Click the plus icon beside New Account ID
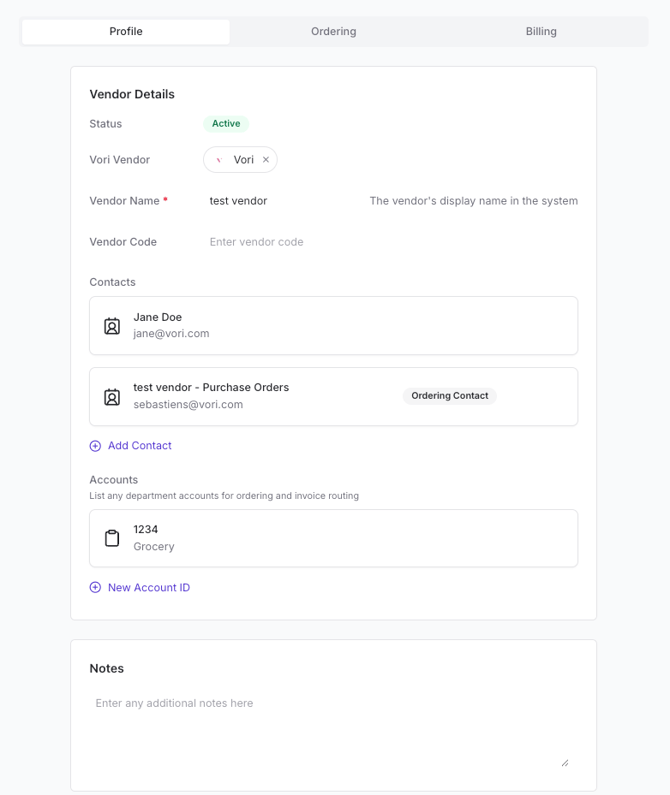Image resolution: width=670 pixels, height=795 pixels. pyautogui.click(x=95, y=588)
